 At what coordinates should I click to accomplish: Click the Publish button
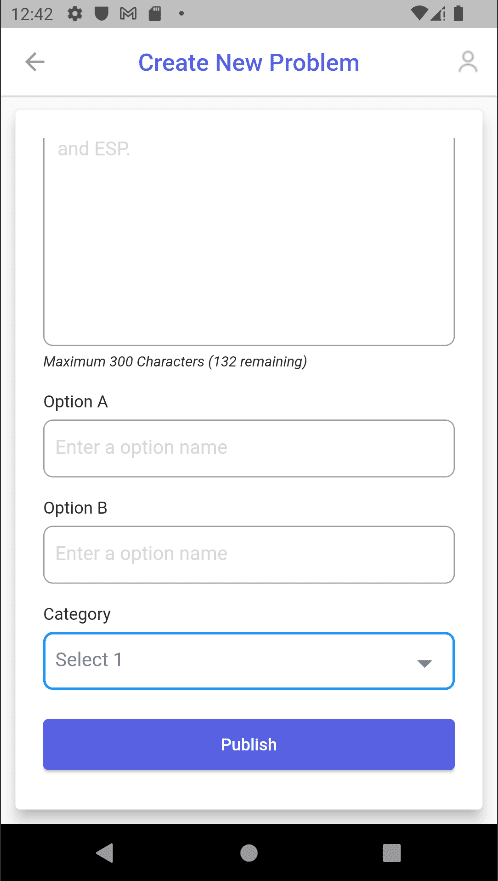point(249,744)
